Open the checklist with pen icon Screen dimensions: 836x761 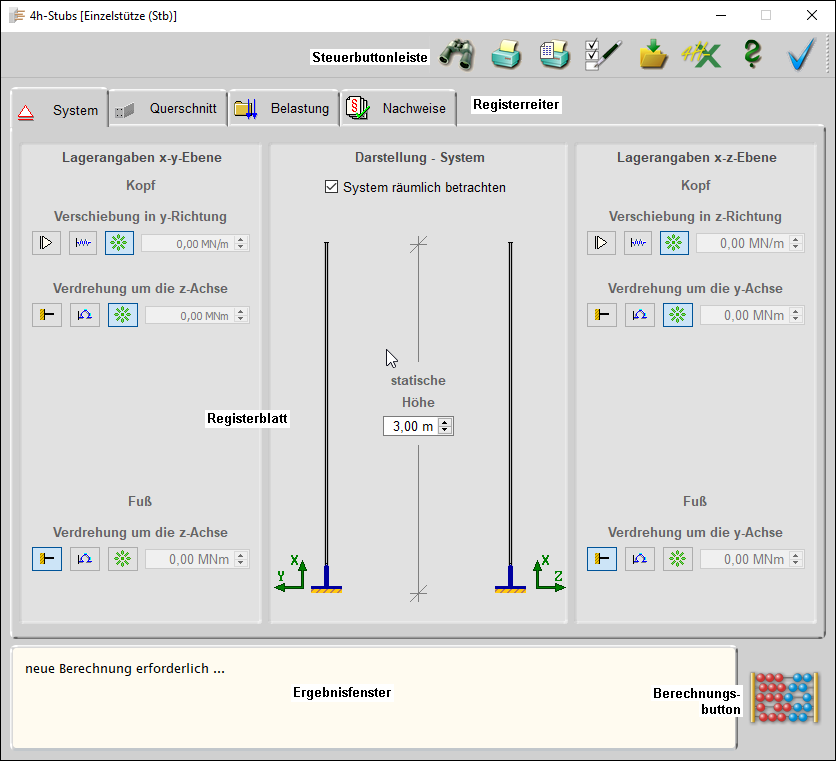coord(603,56)
